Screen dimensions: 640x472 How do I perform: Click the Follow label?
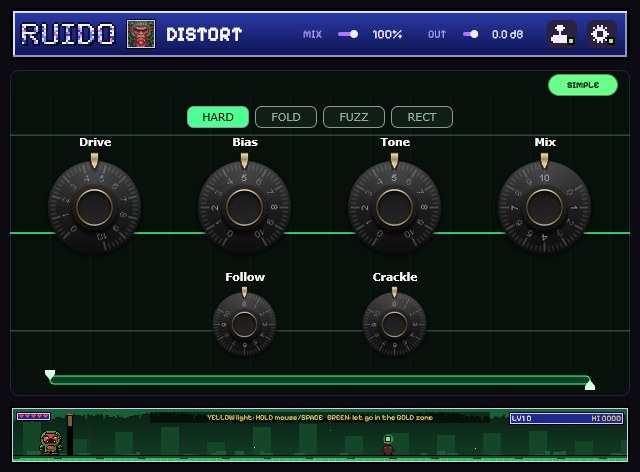pos(245,277)
